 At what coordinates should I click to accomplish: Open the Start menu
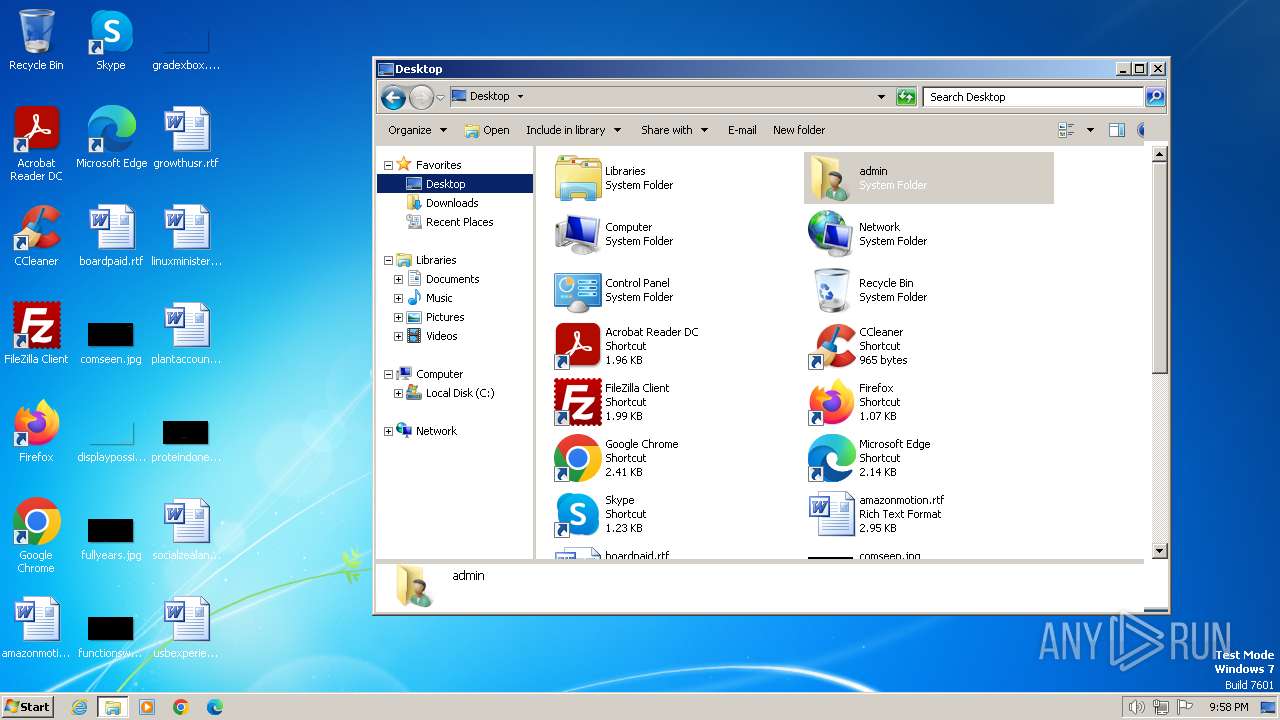click(x=27, y=707)
